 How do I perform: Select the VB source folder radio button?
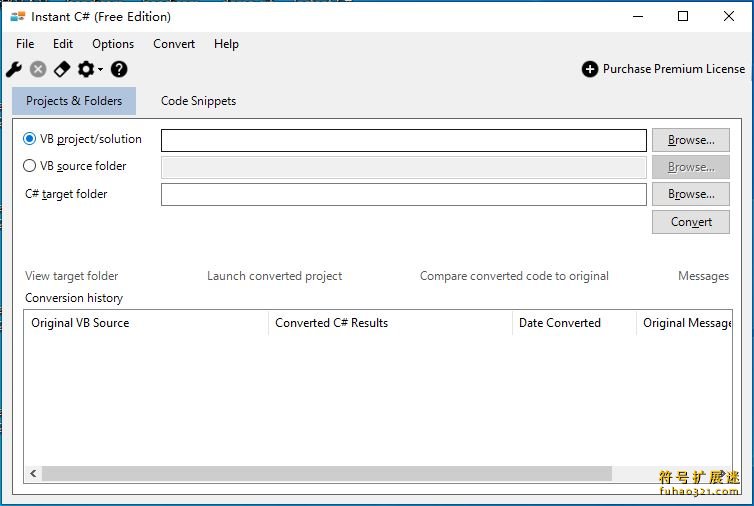tap(29, 166)
